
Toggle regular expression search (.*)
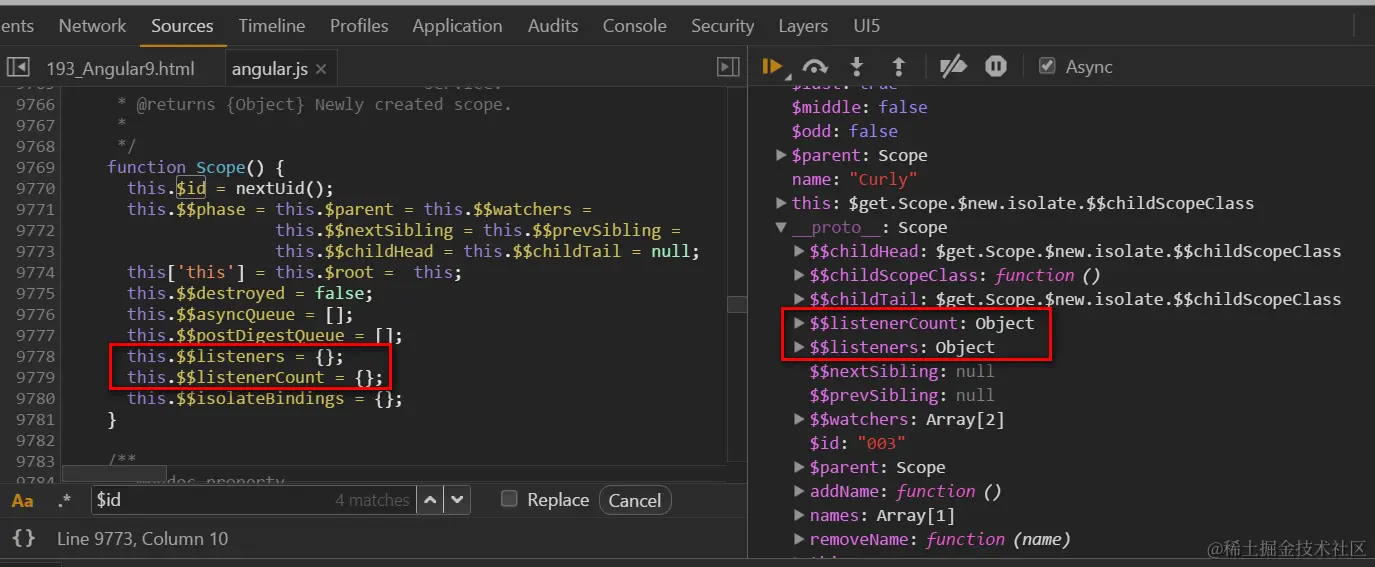point(65,500)
